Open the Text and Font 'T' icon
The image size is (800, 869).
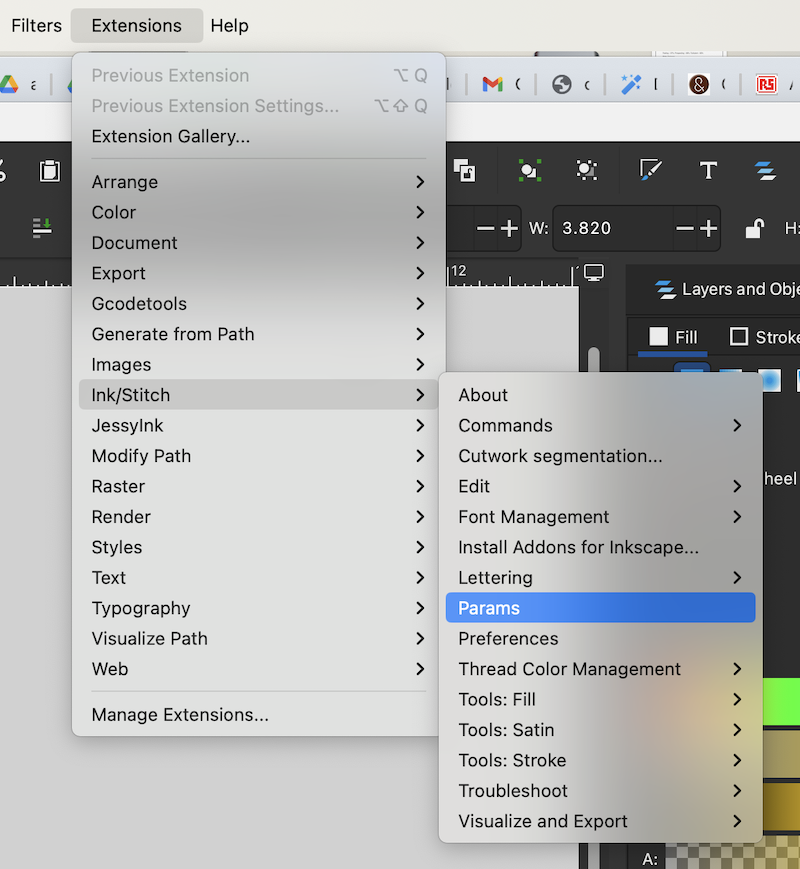pyautogui.click(x=708, y=170)
